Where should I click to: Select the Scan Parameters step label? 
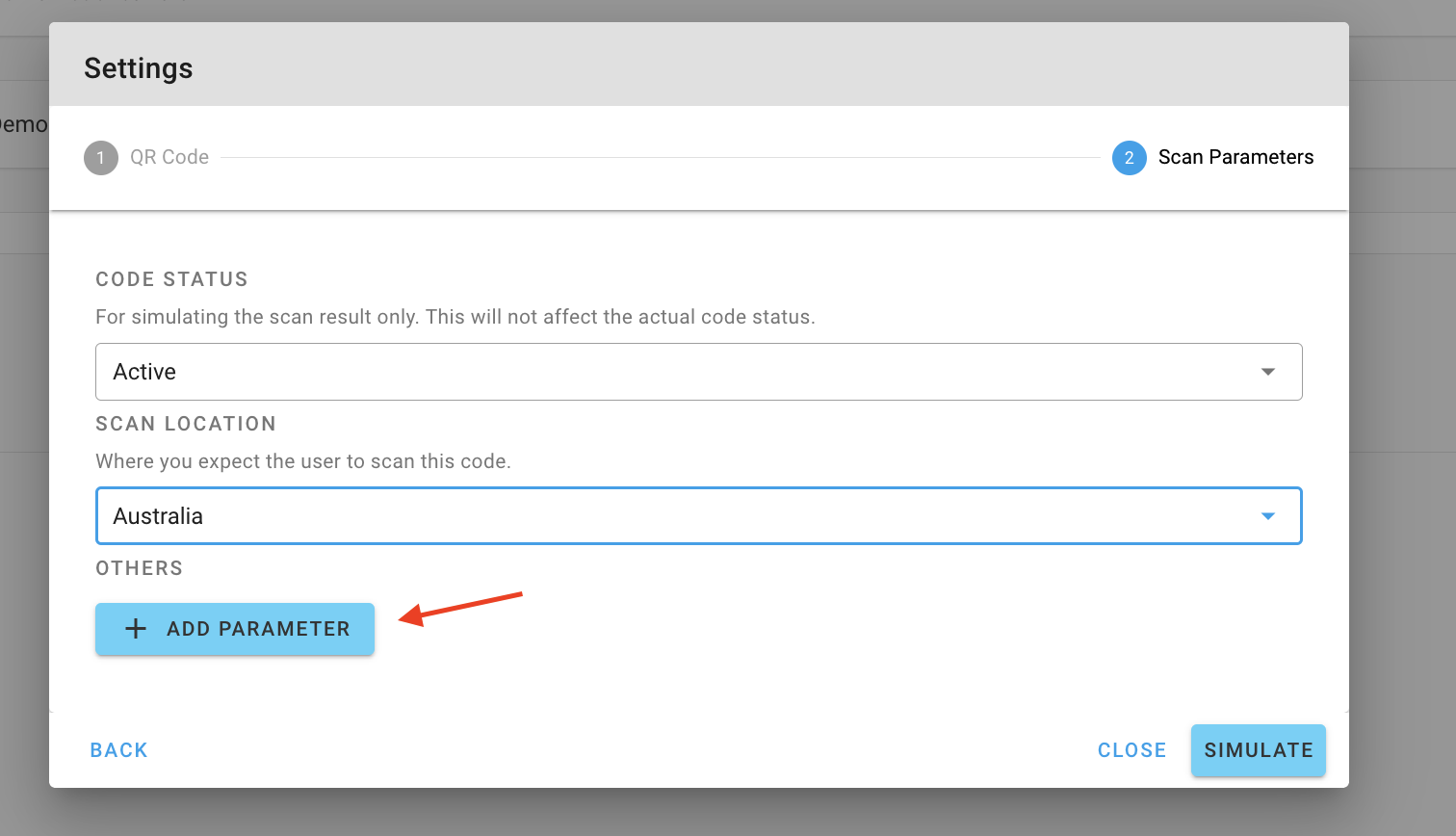[1235, 157]
